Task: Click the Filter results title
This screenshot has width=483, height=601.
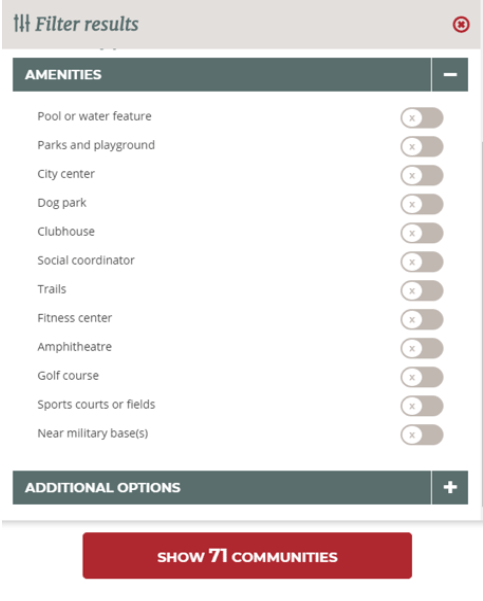Action: click(87, 24)
